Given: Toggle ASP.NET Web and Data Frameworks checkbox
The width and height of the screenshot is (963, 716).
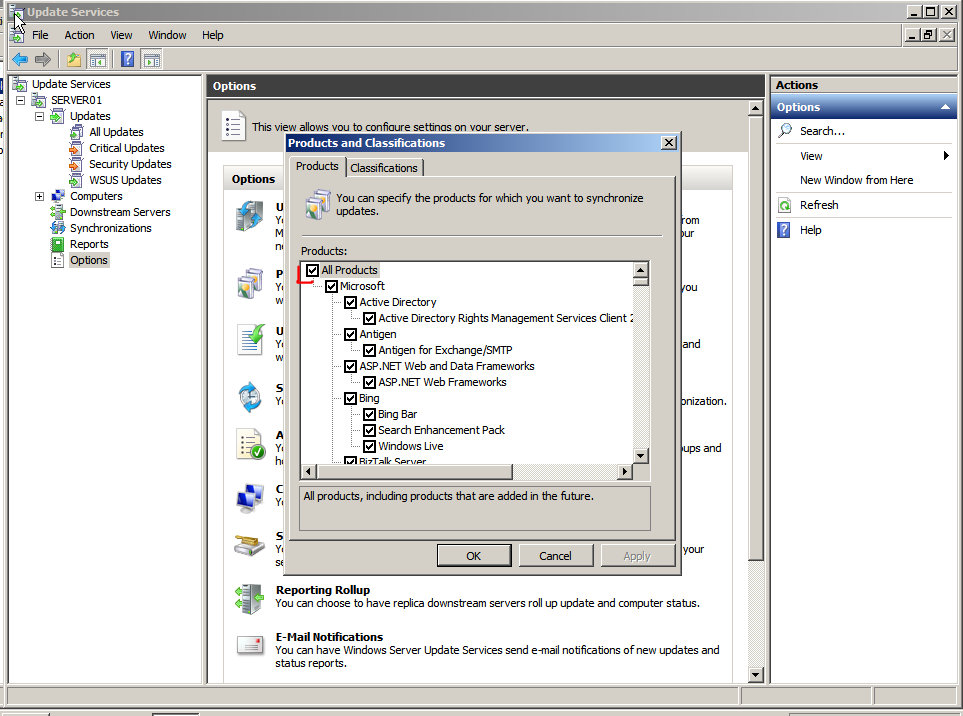Looking at the screenshot, I should coord(351,366).
